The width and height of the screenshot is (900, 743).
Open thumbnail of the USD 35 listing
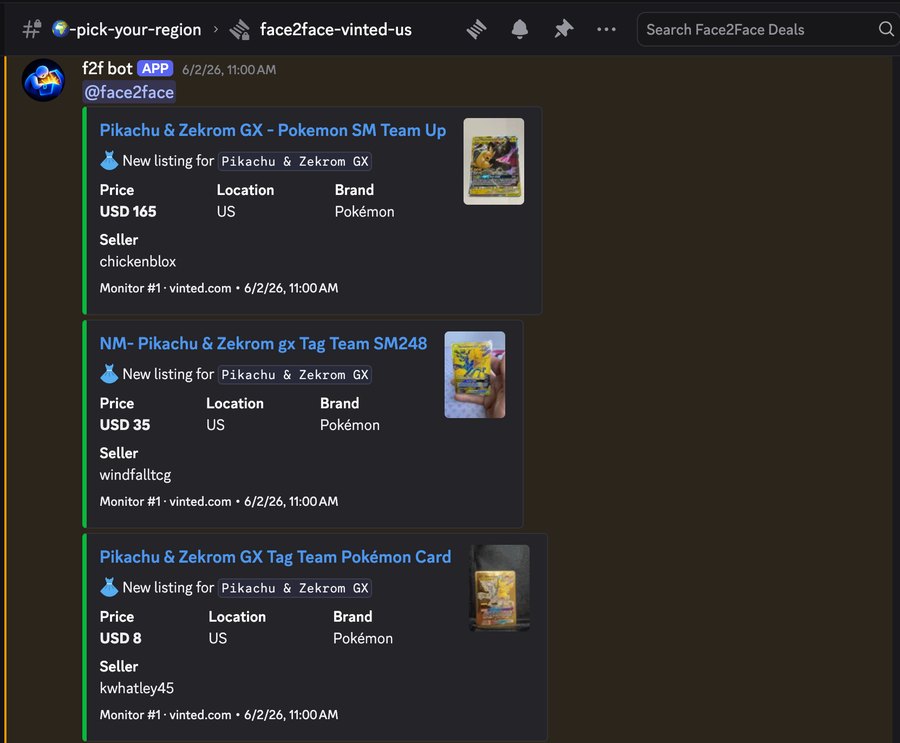475,374
